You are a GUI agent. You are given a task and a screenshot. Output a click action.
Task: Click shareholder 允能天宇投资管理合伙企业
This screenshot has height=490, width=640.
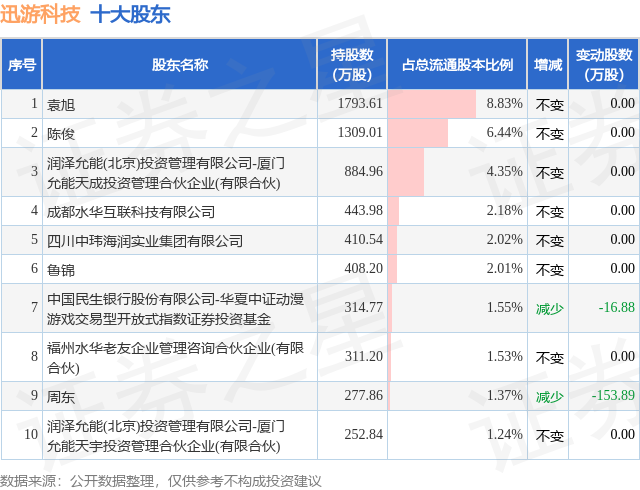[x=166, y=436]
